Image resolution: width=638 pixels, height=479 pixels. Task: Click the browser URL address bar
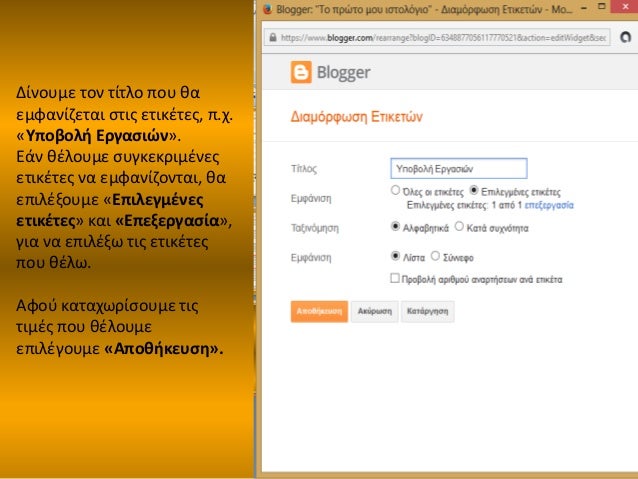coord(437,37)
